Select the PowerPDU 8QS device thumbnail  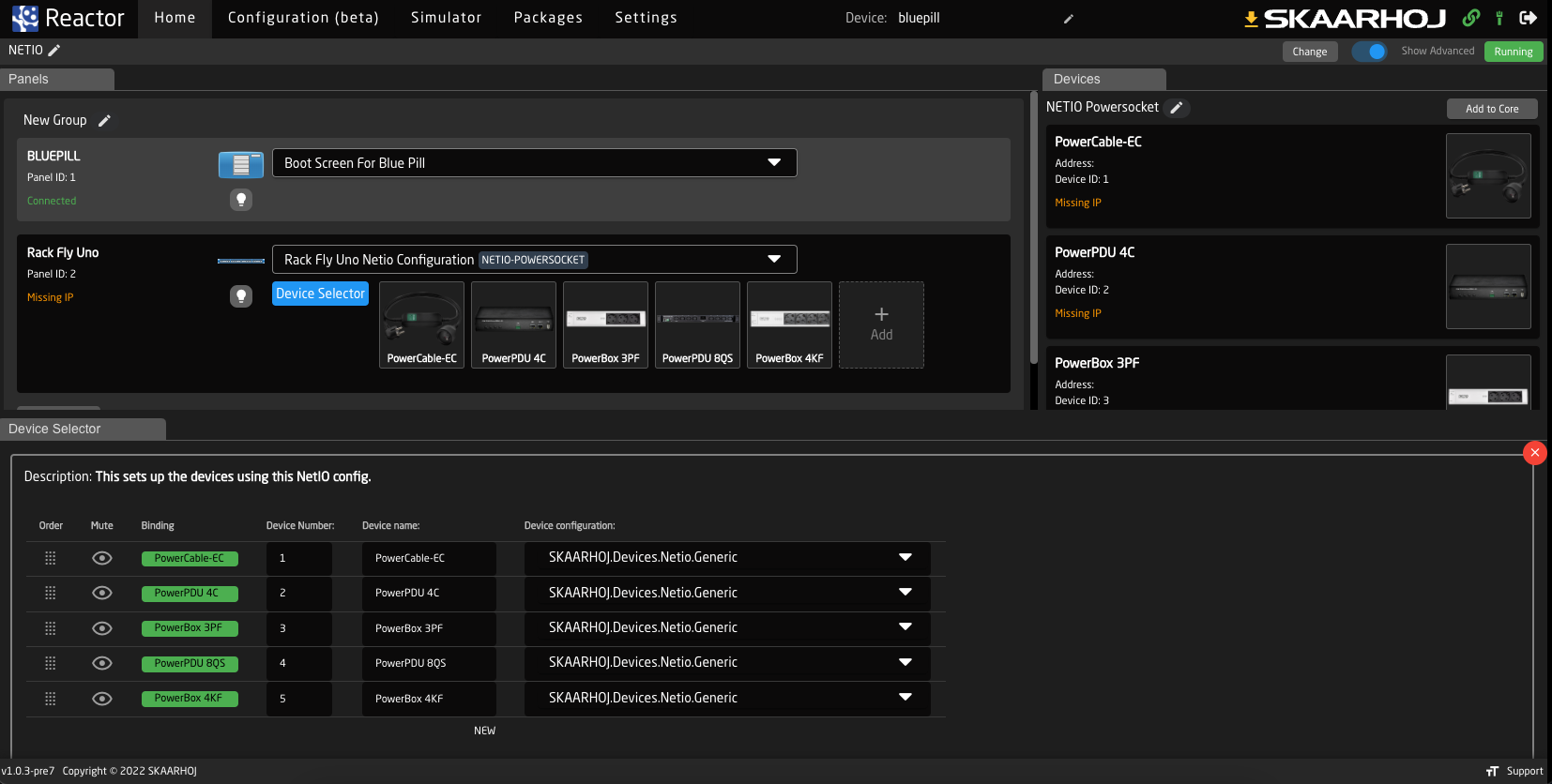pyautogui.click(x=697, y=325)
